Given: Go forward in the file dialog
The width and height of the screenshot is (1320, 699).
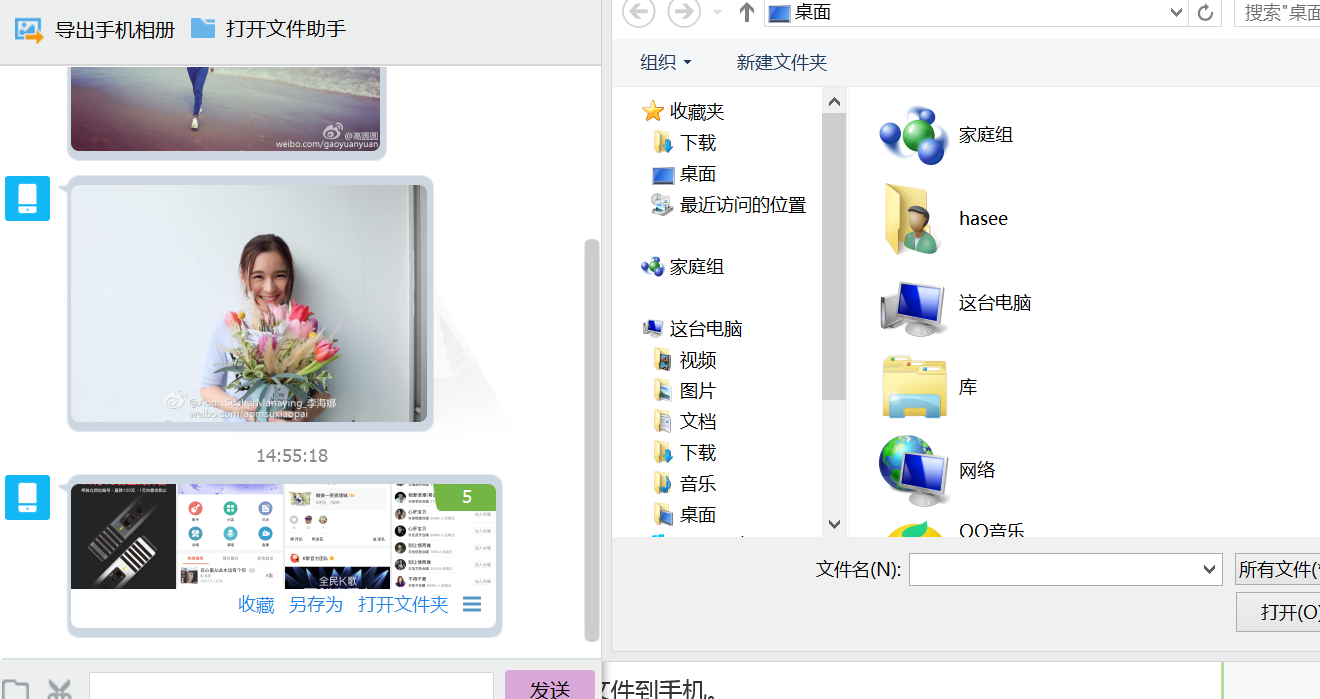Looking at the screenshot, I should [684, 13].
